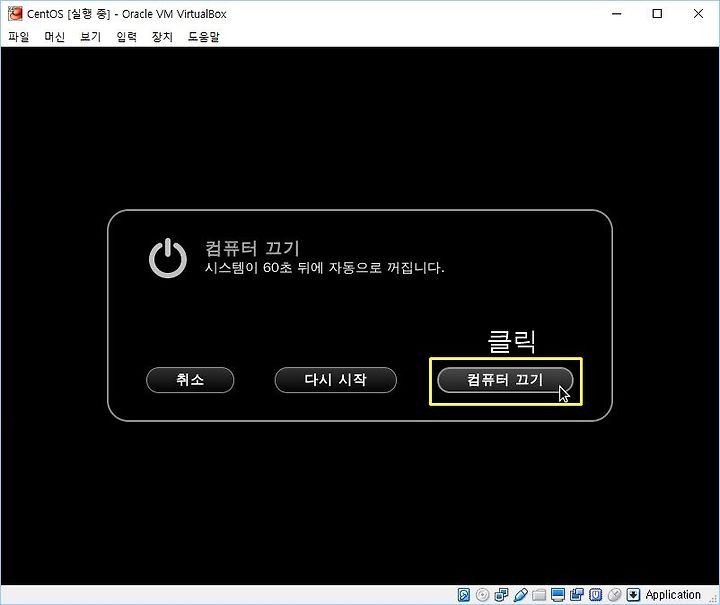The image size is (720, 605).
Task: Click the mouse integration status icon
Action: (614, 595)
